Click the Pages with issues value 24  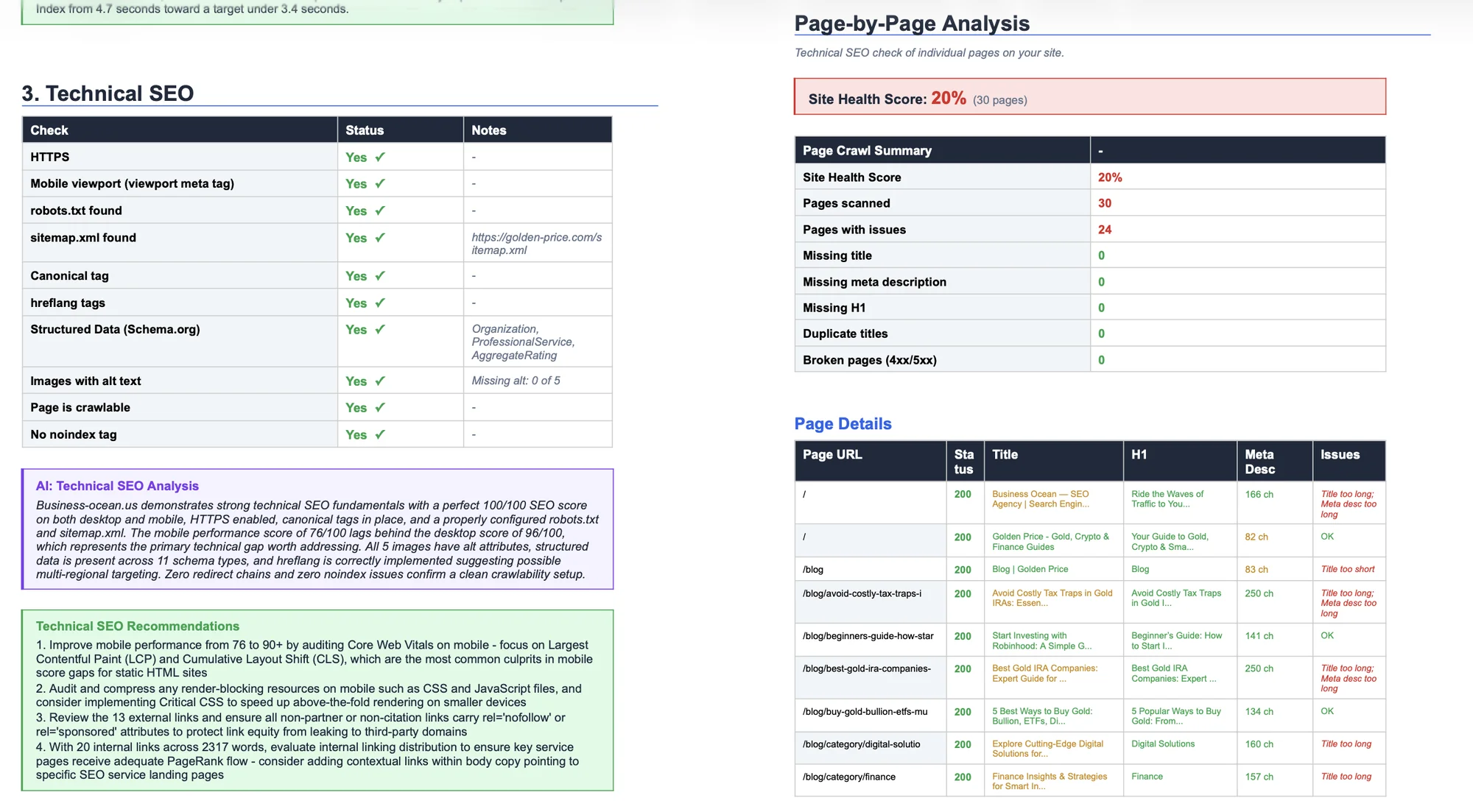[1105, 230]
